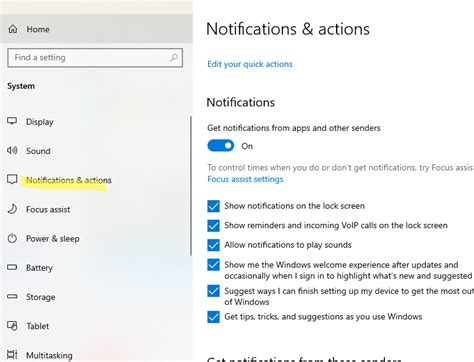Viewport: 474px width, 362px height.
Task: Open Sound settings via speaker icon
Action: 12,150
